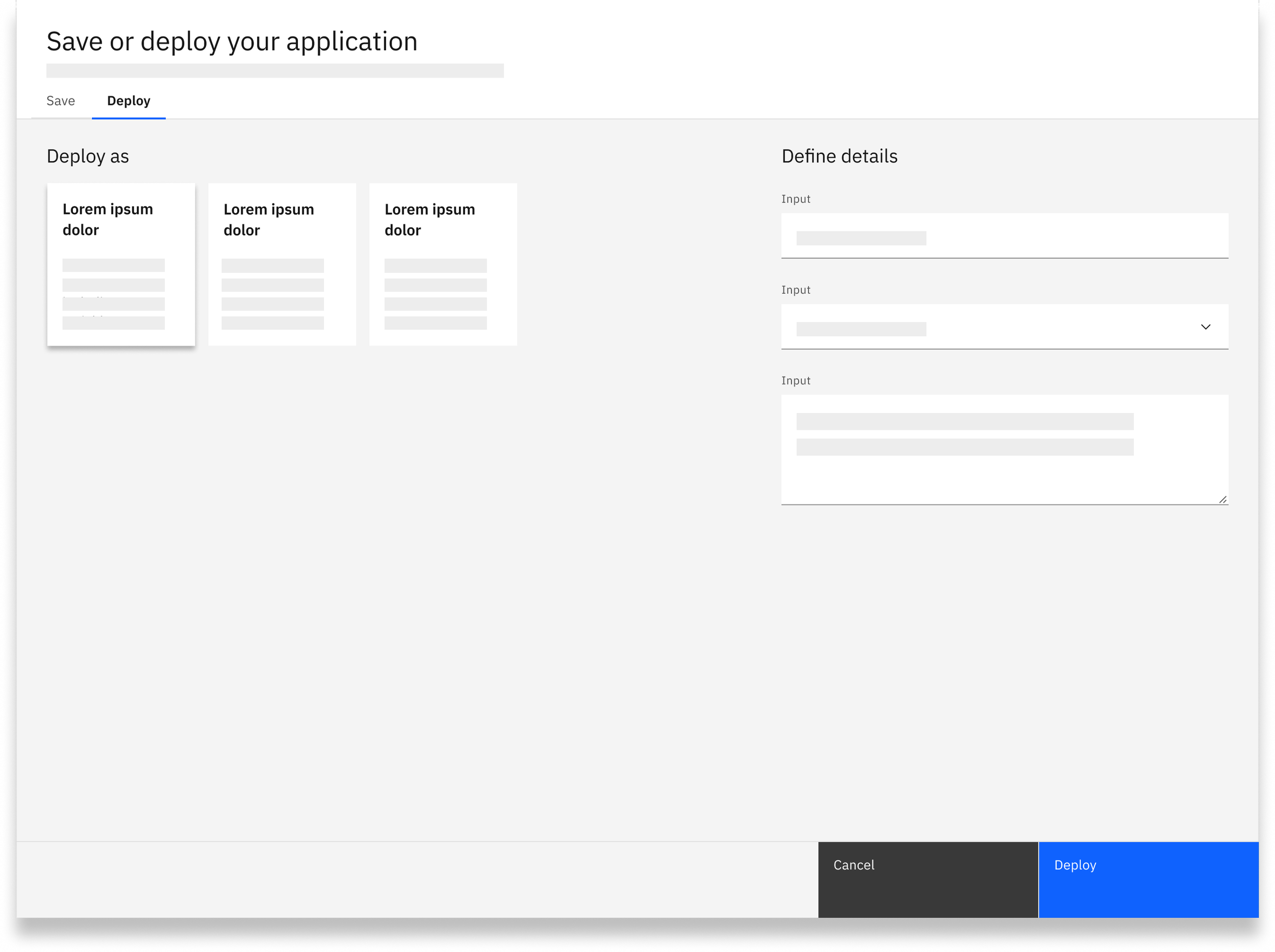
Task: Click the 'Save or deploy your application' title
Action: (232, 42)
